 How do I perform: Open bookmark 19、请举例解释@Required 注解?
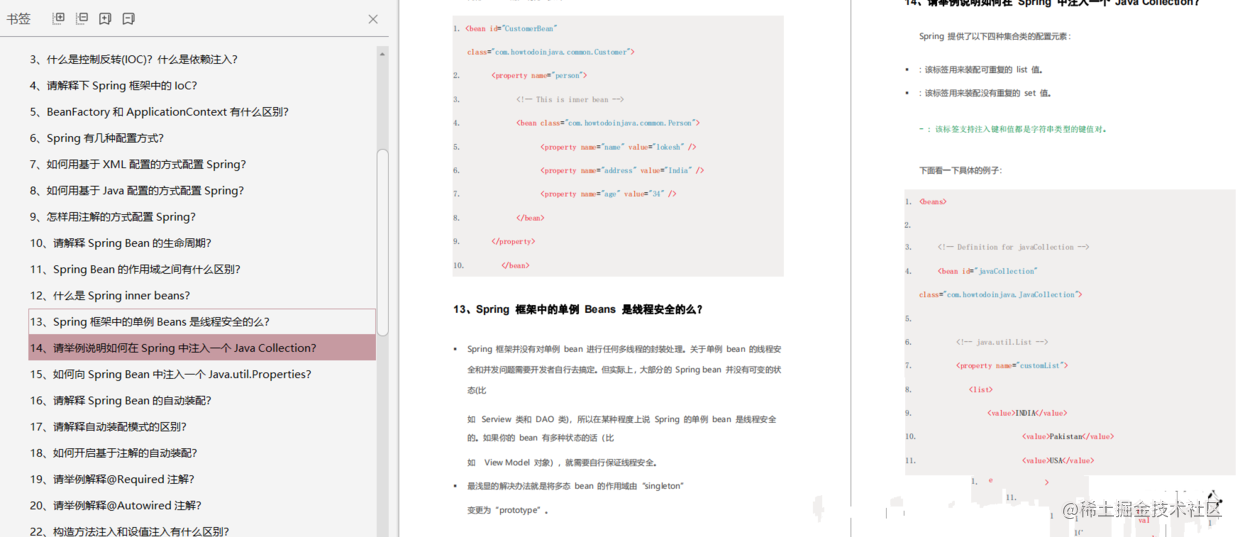[112, 479]
